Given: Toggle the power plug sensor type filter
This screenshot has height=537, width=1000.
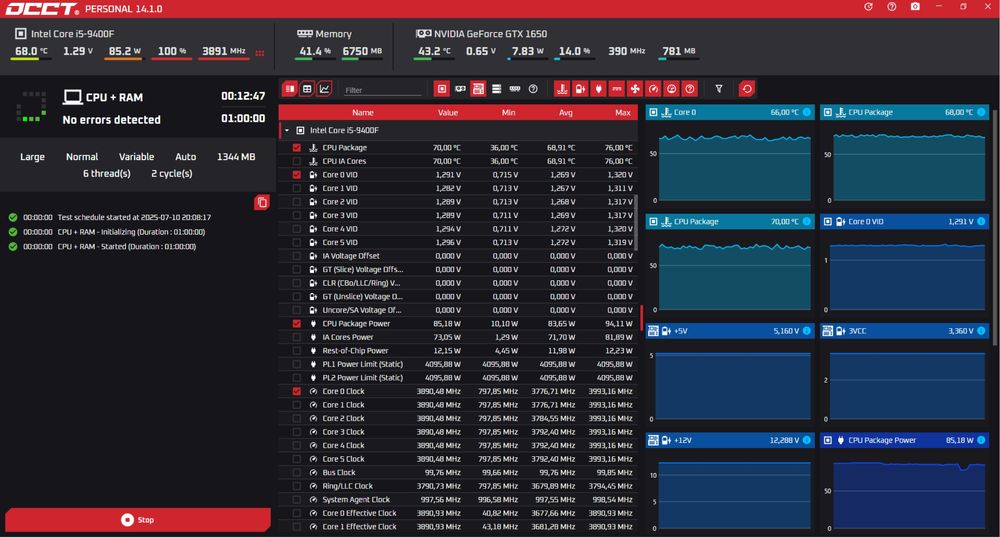Looking at the screenshot, I should (x=598, y=89).
